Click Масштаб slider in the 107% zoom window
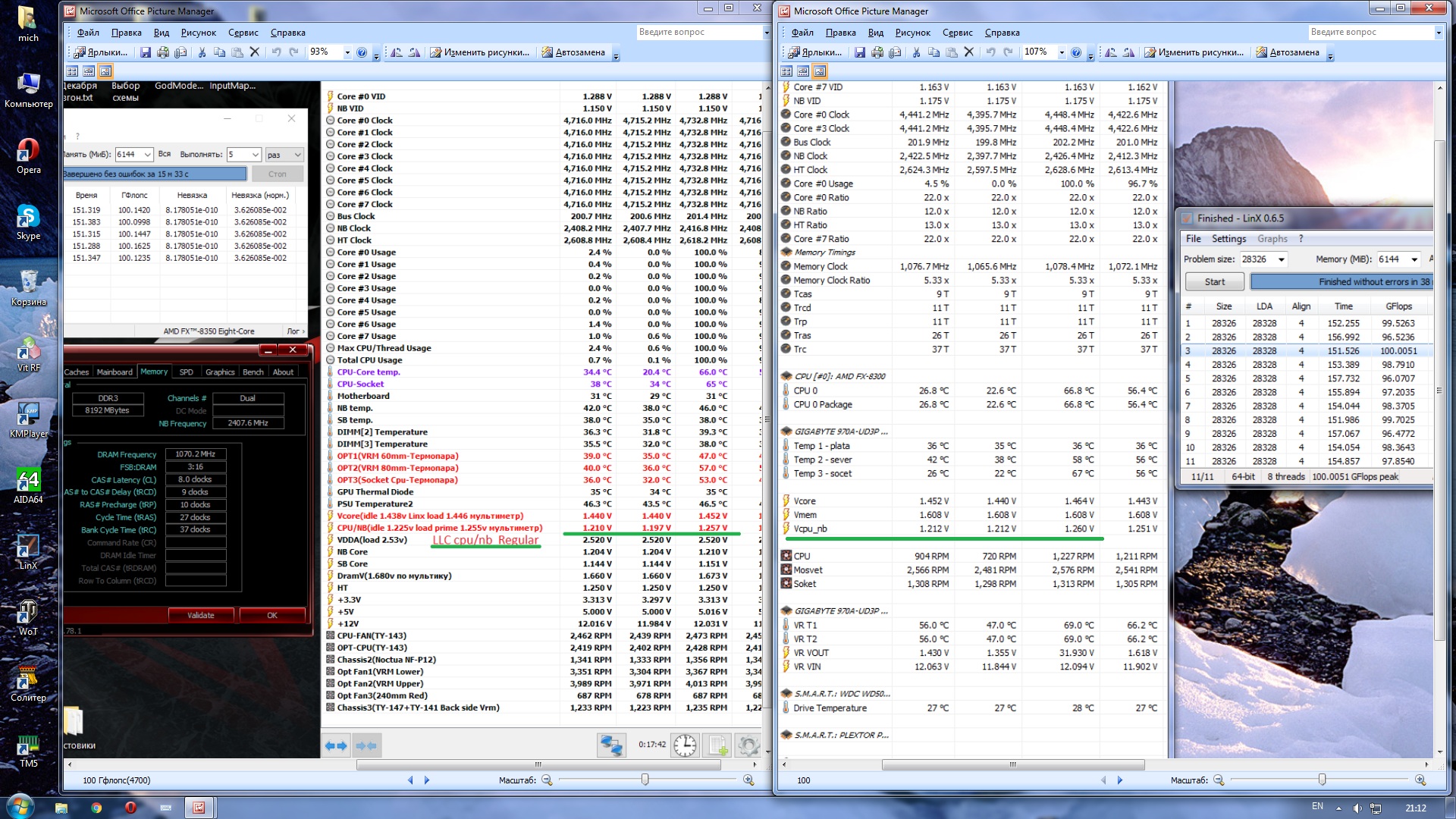 click(1322, 780)
